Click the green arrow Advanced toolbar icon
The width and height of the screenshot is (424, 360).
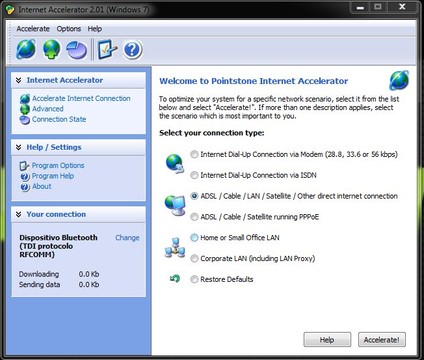click(x=51, y=49)
